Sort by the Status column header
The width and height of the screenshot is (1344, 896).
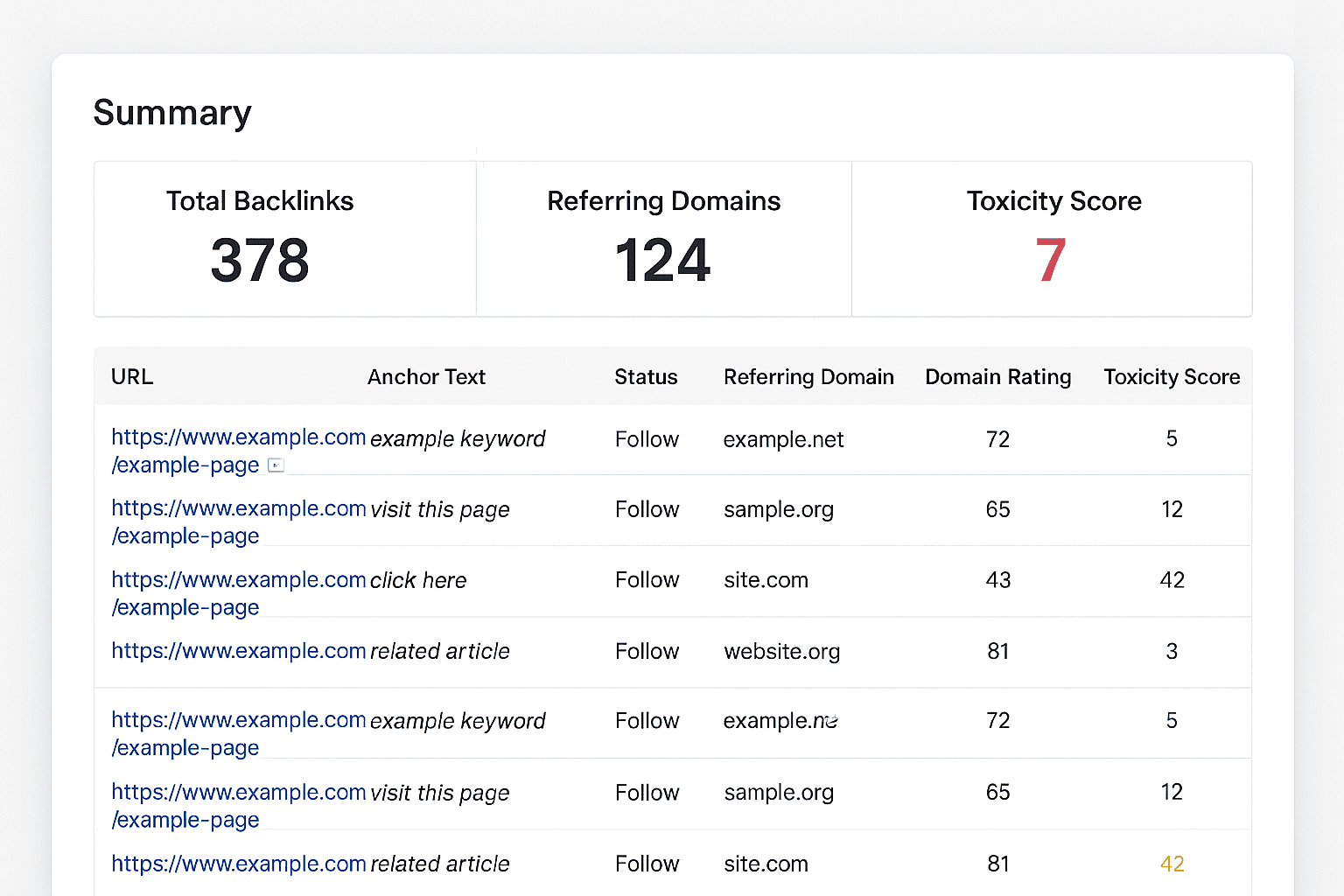[x=646, y=377]
